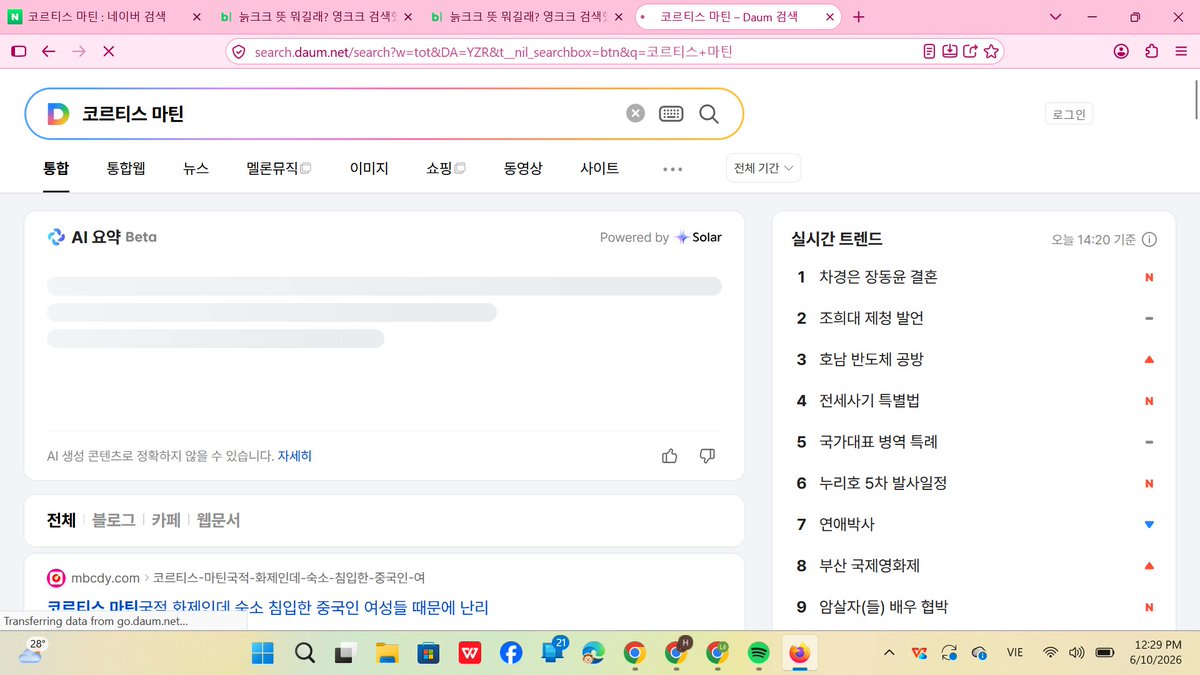This screenshot has width=1200, height=675.
Task: Select the 전체 results filter
Action: [x=61, y=520]
